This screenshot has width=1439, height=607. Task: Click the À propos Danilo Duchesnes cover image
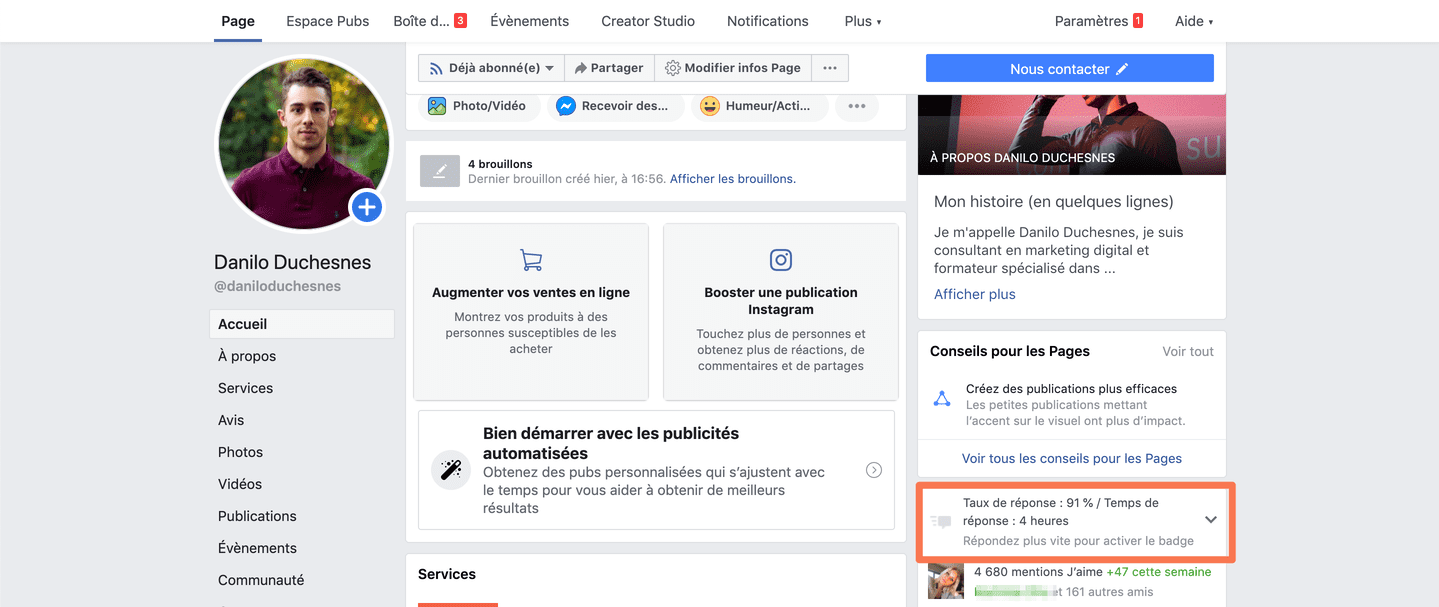(x=1072, y=134)
